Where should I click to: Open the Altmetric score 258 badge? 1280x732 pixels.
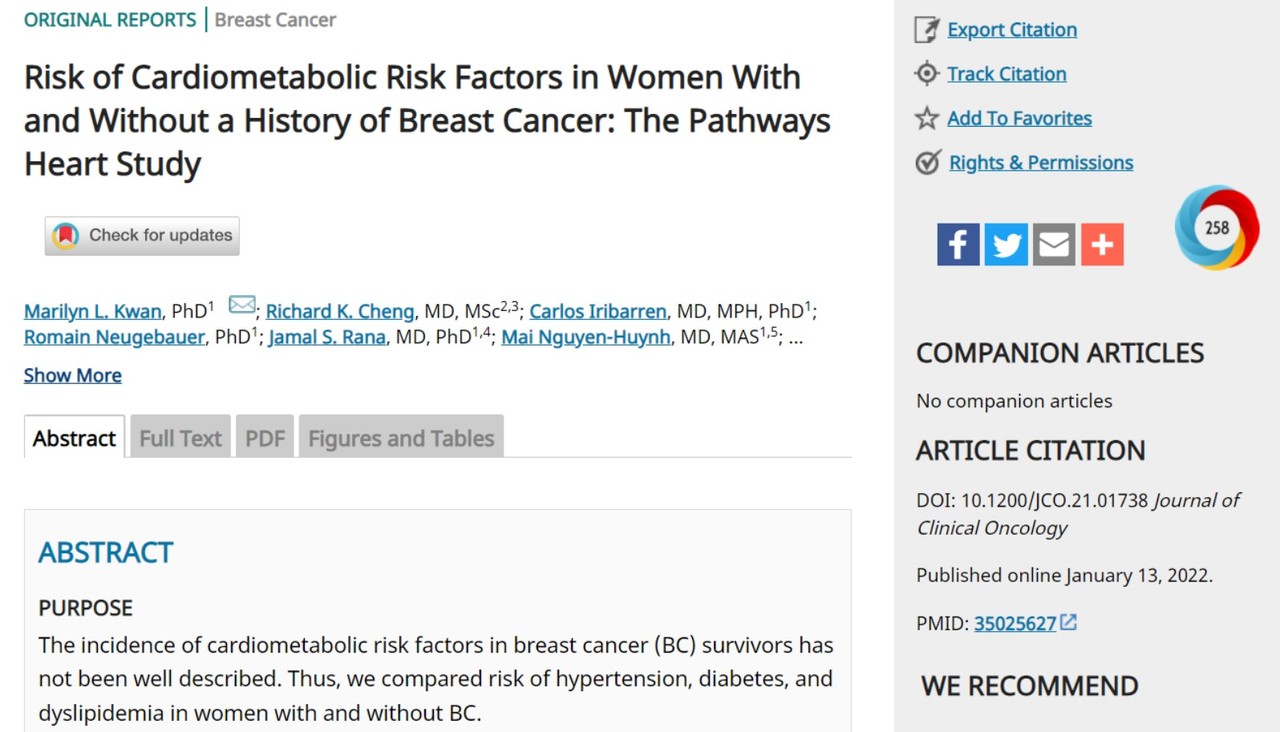click(x=1216, y=228)
